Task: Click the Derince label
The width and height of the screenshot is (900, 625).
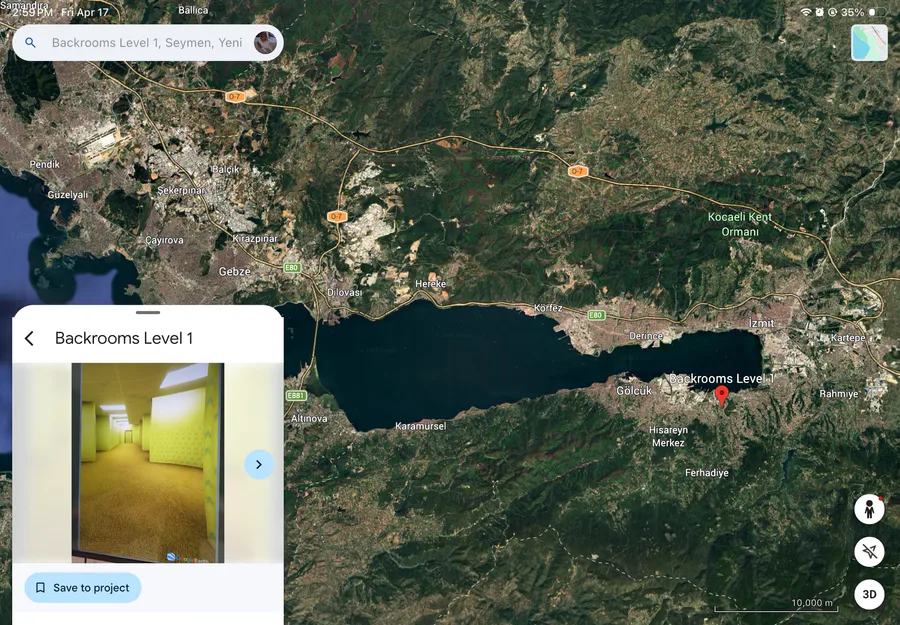Action: 646,336
